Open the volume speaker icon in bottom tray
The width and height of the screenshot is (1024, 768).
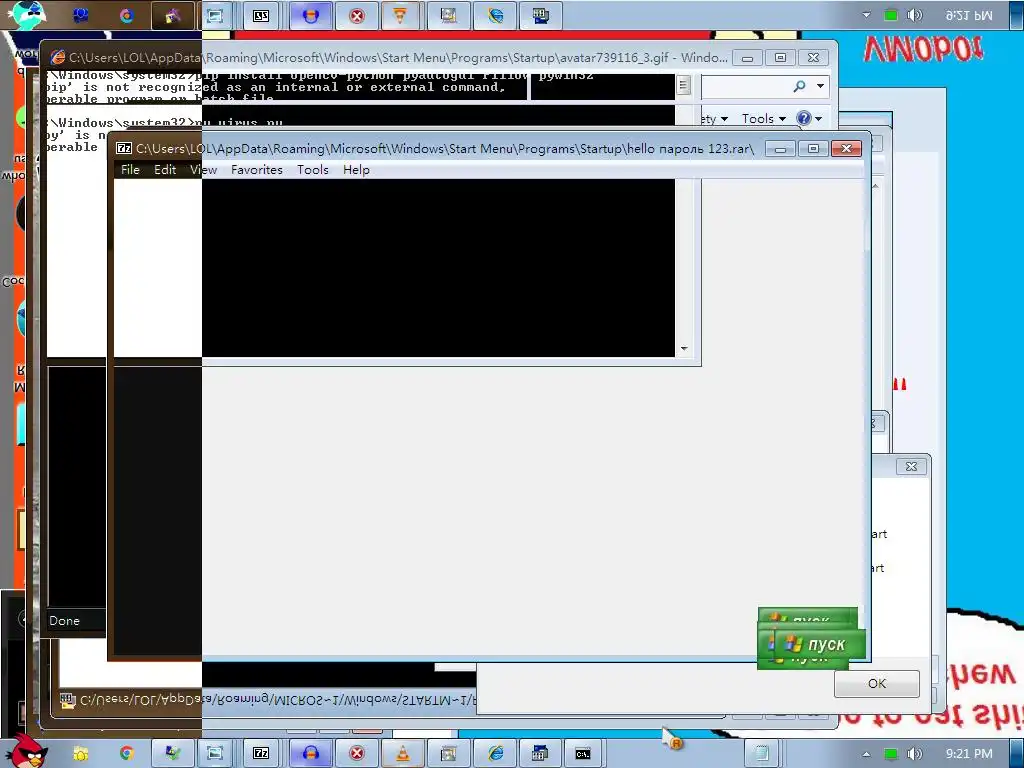coord(915,754)
